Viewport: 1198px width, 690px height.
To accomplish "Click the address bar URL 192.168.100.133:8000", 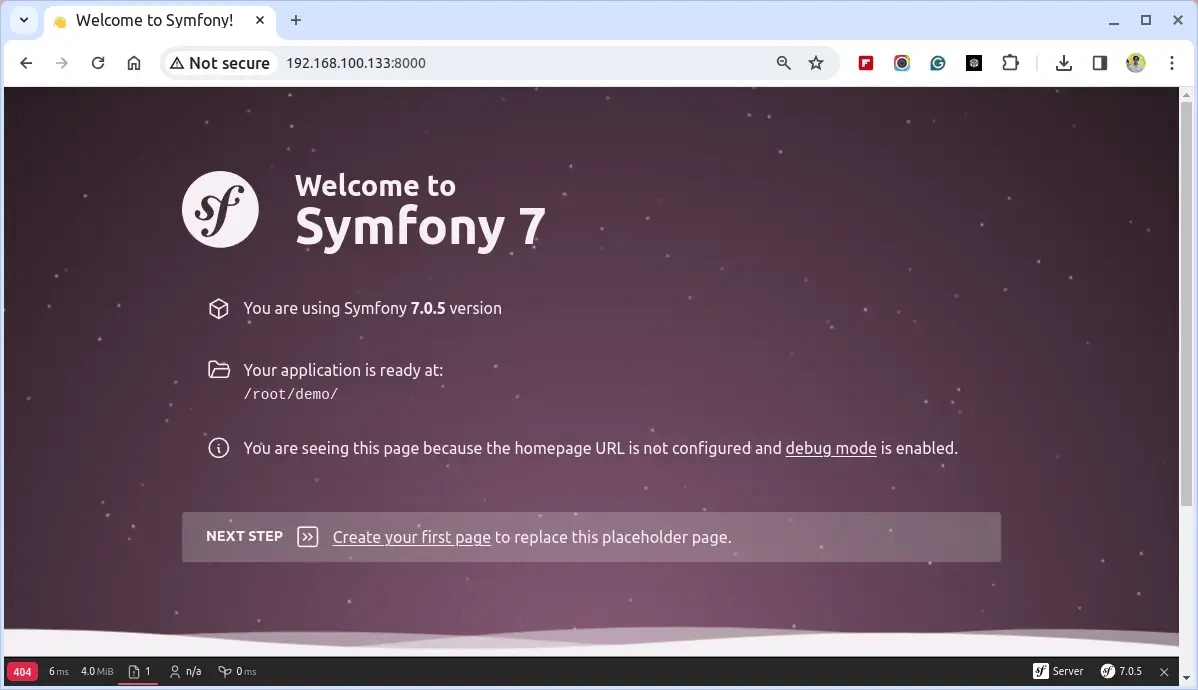I will (x=356, y=63).
